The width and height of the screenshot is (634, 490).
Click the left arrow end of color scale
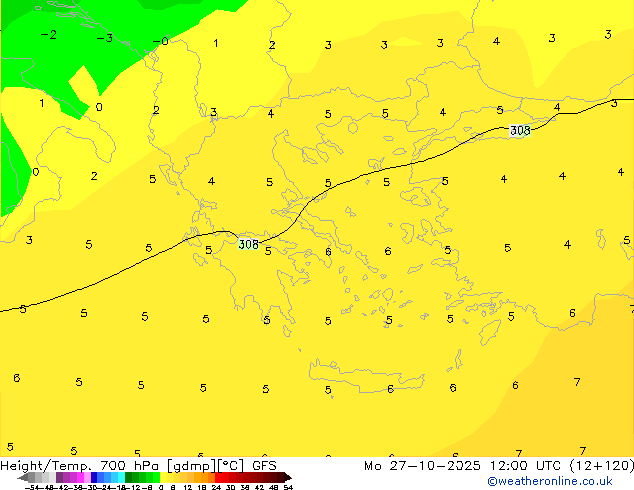23,478
